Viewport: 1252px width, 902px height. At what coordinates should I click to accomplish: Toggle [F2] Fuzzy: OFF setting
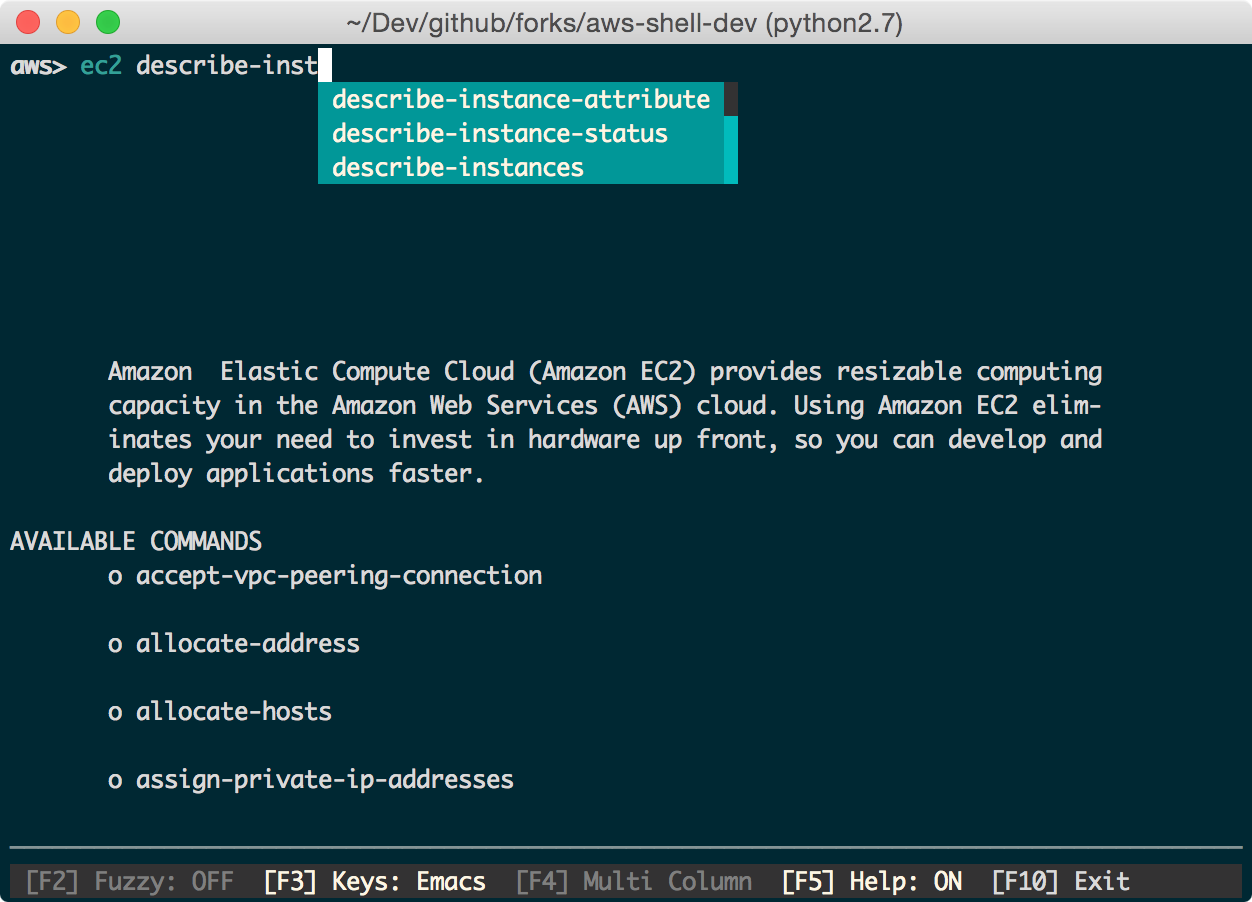(129, 881)
